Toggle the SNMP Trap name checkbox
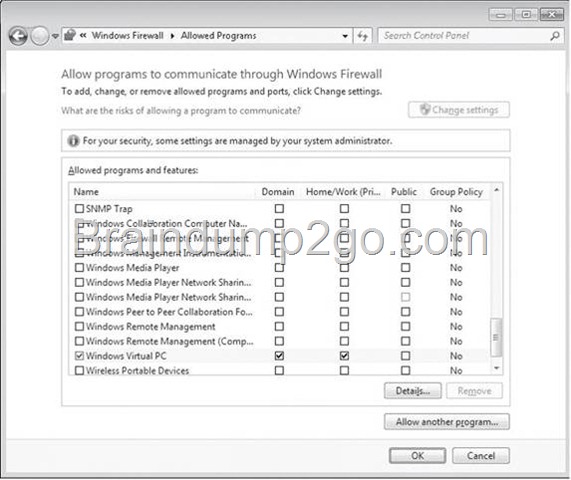This screenshot has height=480, width=571. [x=79, y=208]
